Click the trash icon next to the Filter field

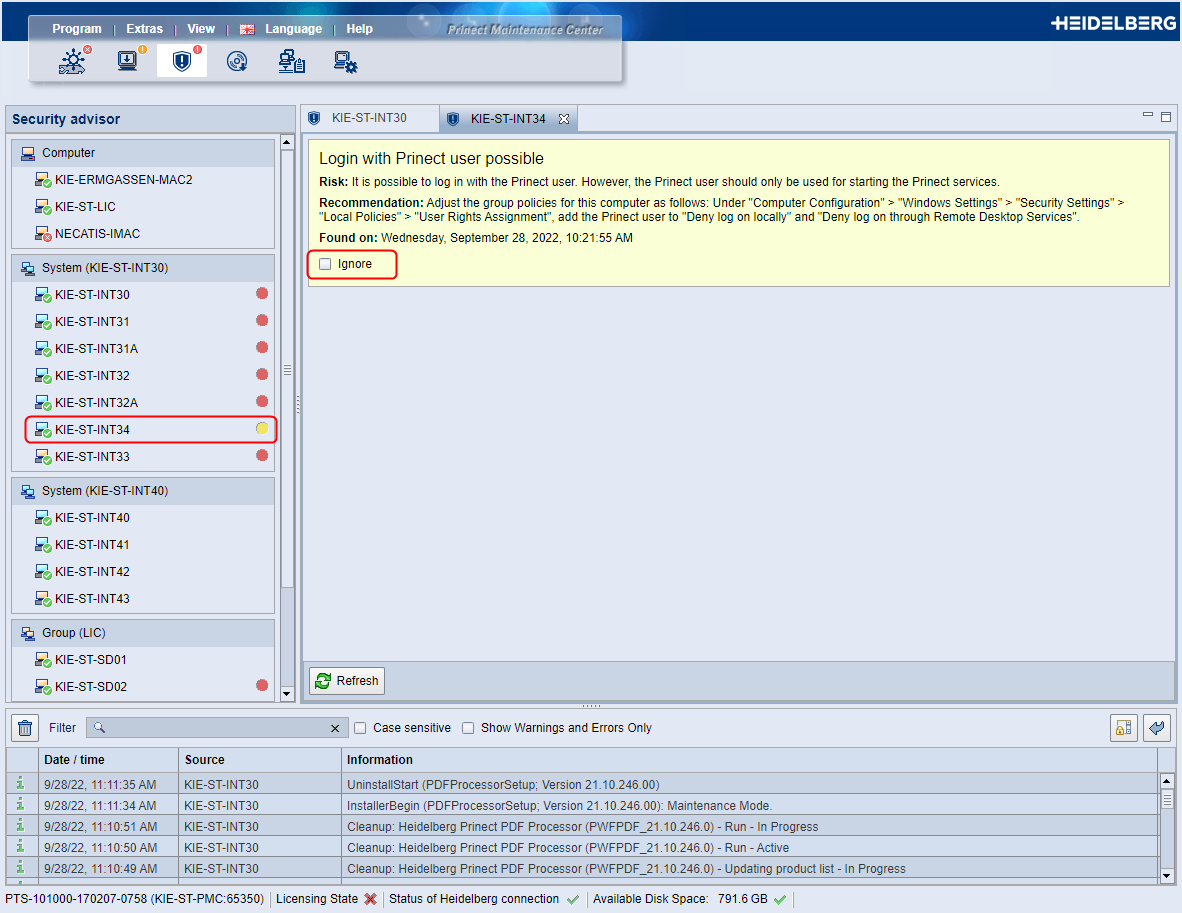click(24, 727)
